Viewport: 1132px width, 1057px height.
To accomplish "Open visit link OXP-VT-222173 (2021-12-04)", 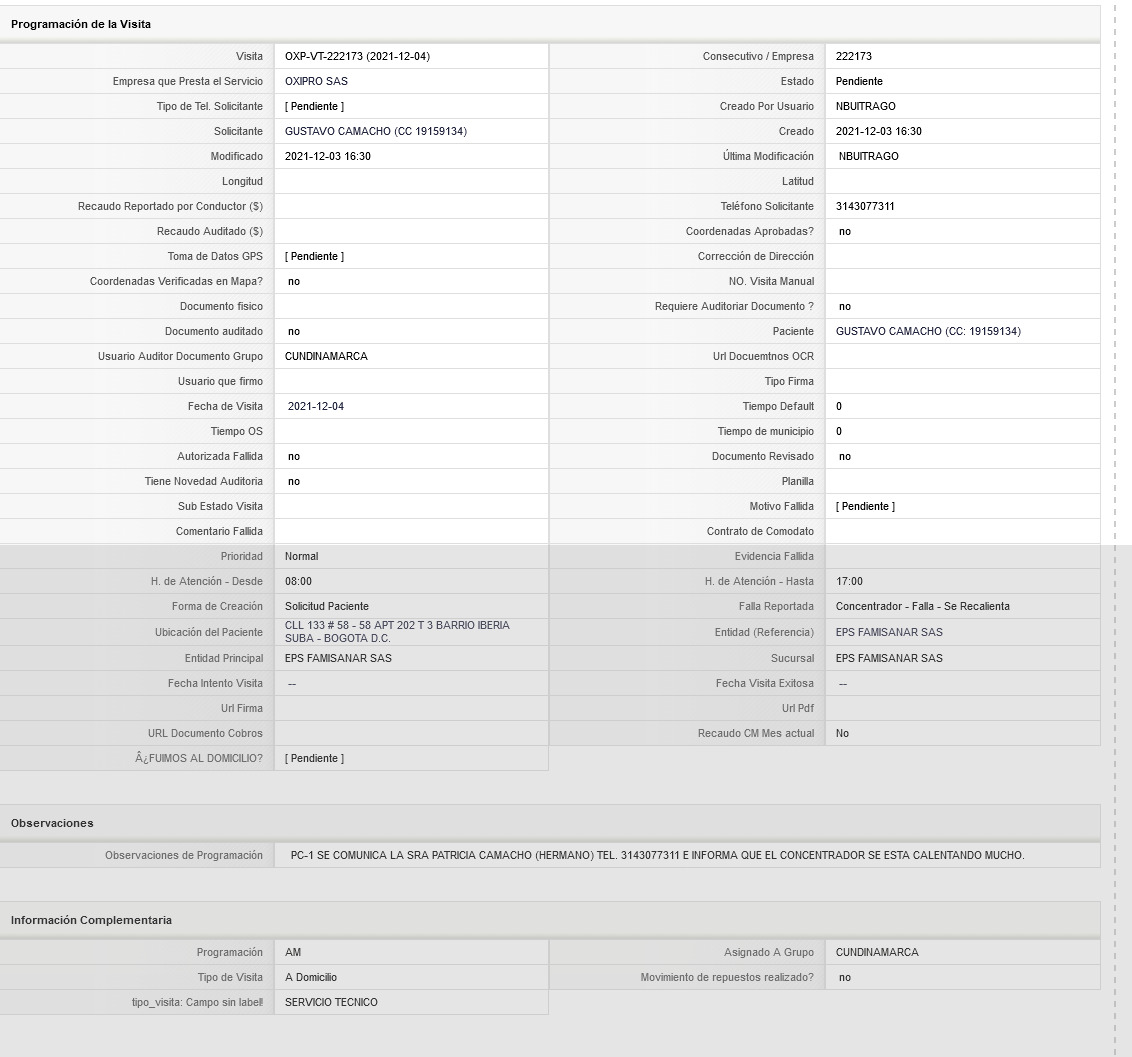I will (357, 56).
